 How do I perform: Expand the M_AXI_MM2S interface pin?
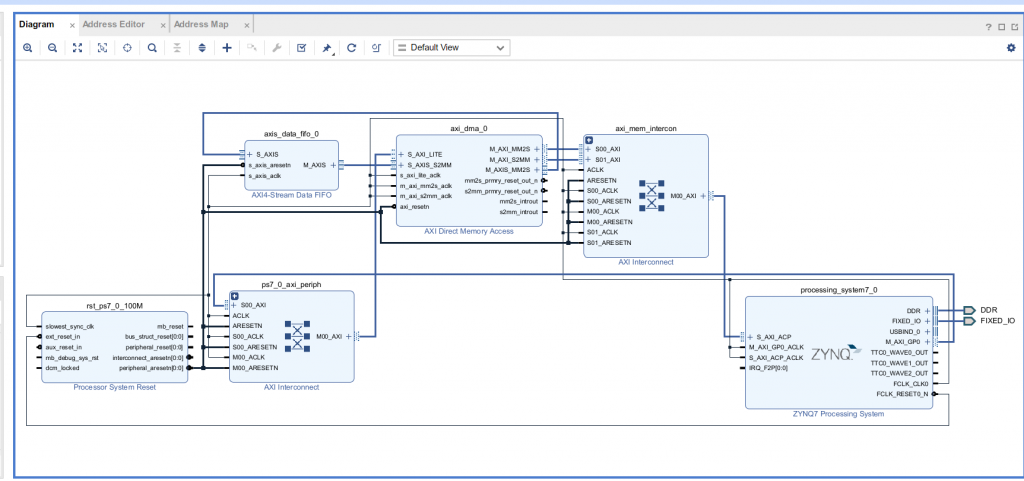tap(537, 149)
